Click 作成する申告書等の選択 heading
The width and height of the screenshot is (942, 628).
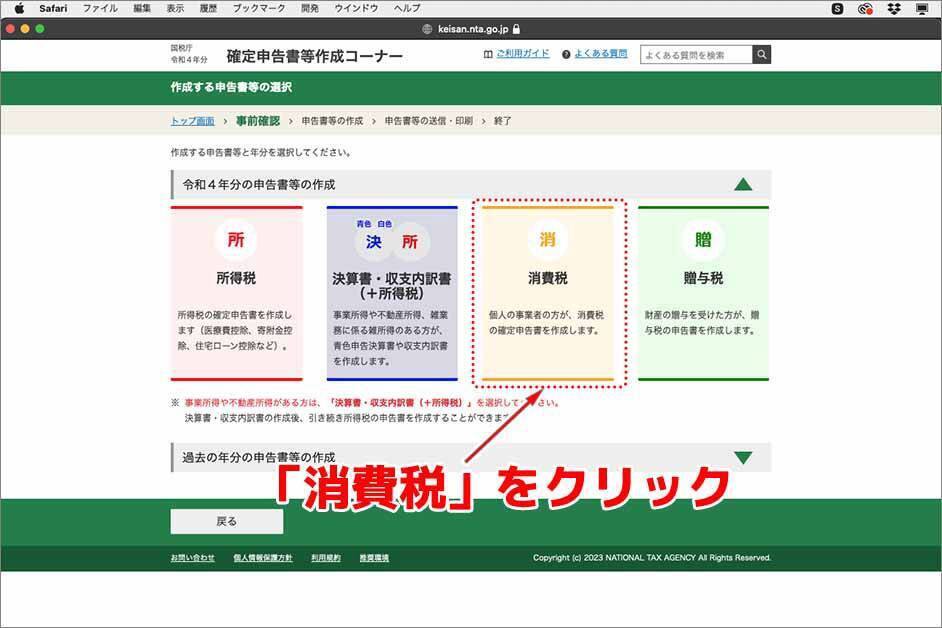[x=231, y=87]
